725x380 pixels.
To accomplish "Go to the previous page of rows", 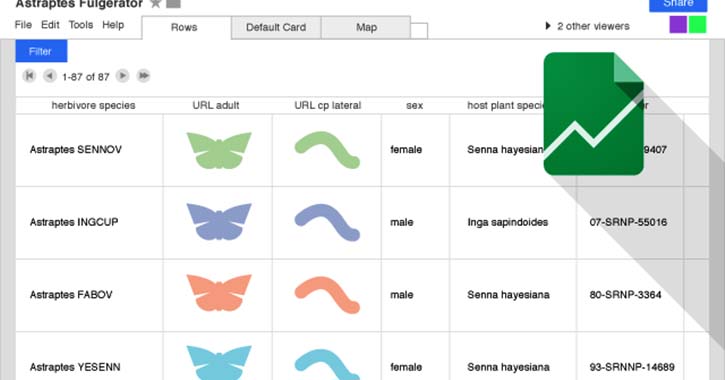I will tap(49, 75).
